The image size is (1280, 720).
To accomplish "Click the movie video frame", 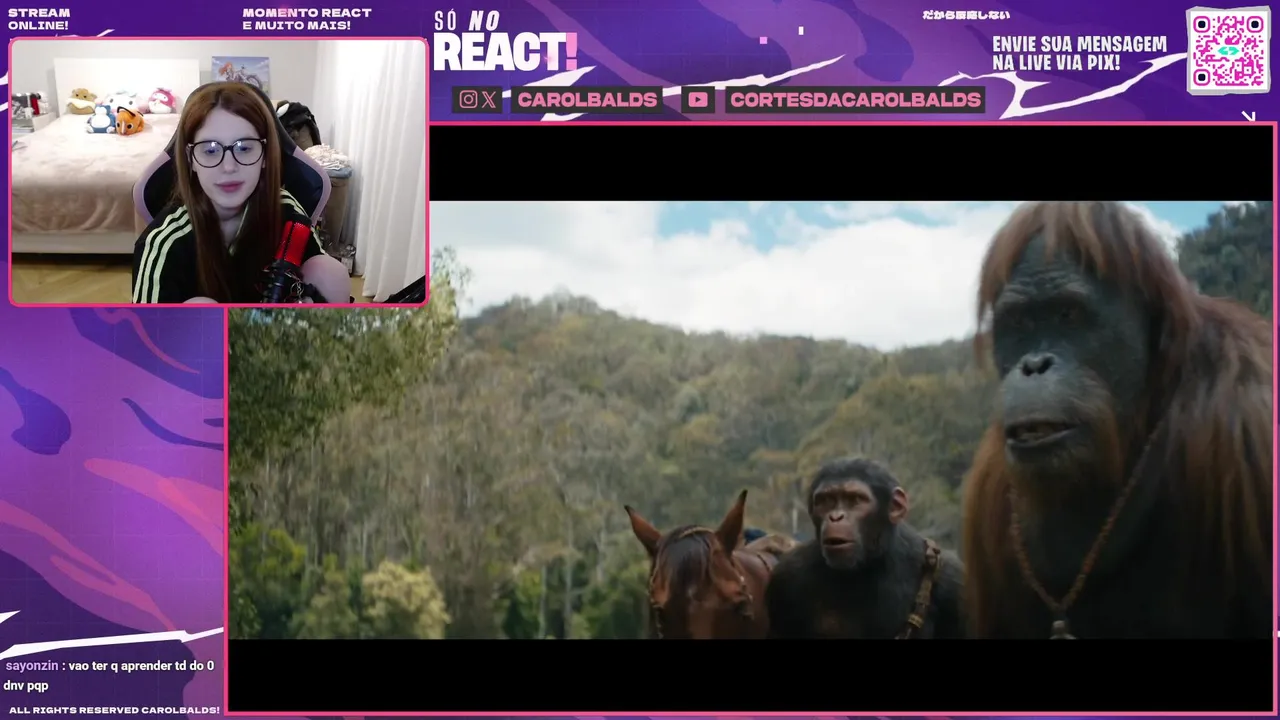I will 751,420.
